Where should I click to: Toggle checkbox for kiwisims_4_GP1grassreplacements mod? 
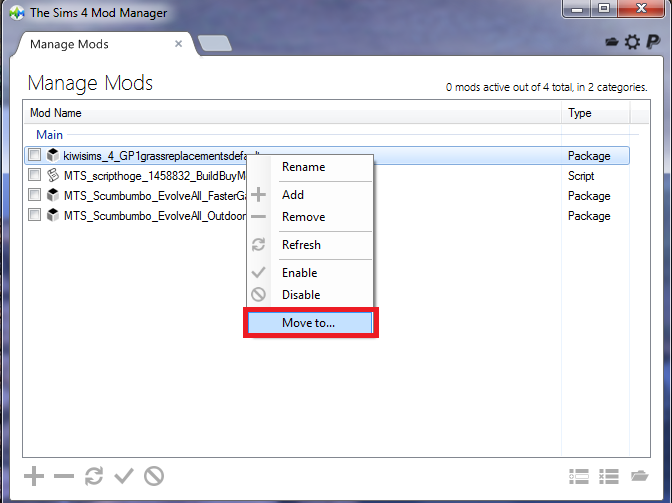click(x=34, y=155)
